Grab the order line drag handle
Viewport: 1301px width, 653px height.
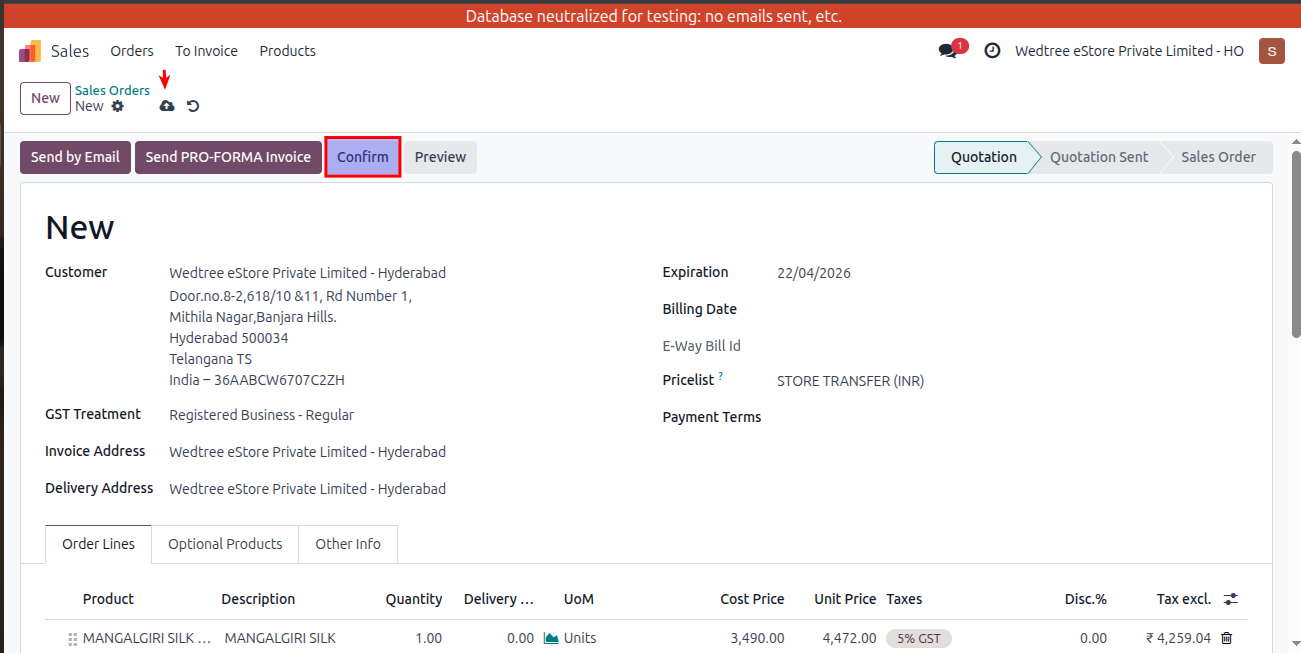[x=72, y=638]
